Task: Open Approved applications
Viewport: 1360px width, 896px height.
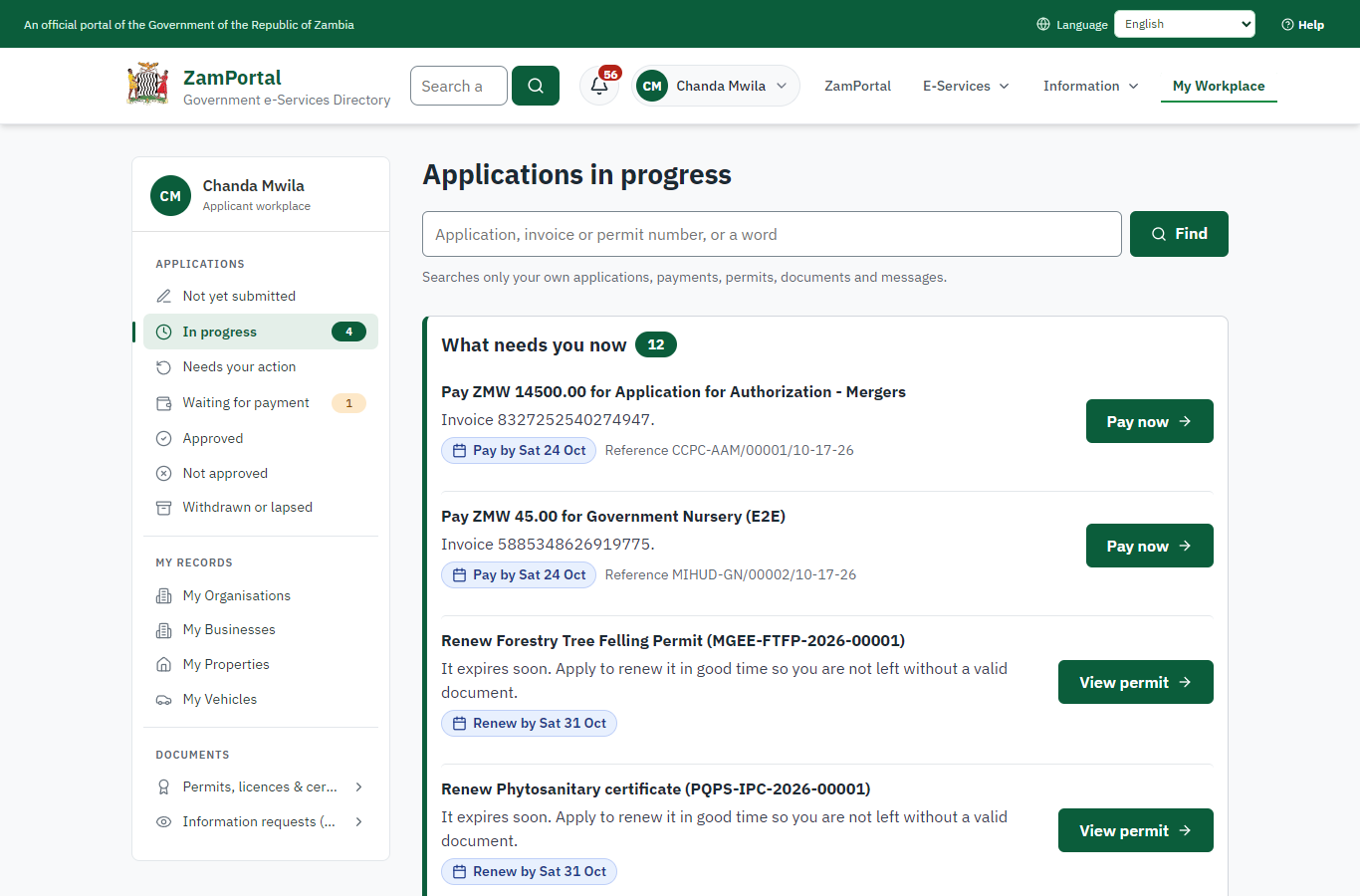Action: click(261, 438)
